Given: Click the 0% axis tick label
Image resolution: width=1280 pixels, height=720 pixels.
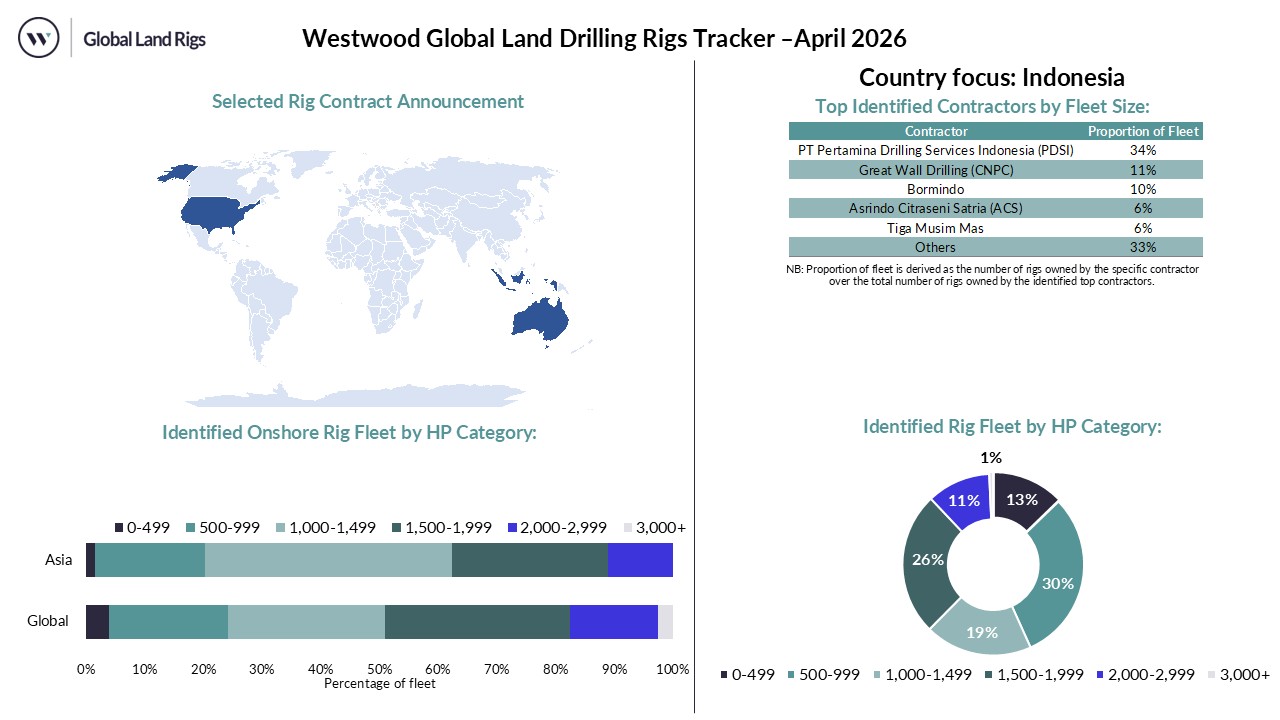Looking at the screenshot, I should coord(86,669).
